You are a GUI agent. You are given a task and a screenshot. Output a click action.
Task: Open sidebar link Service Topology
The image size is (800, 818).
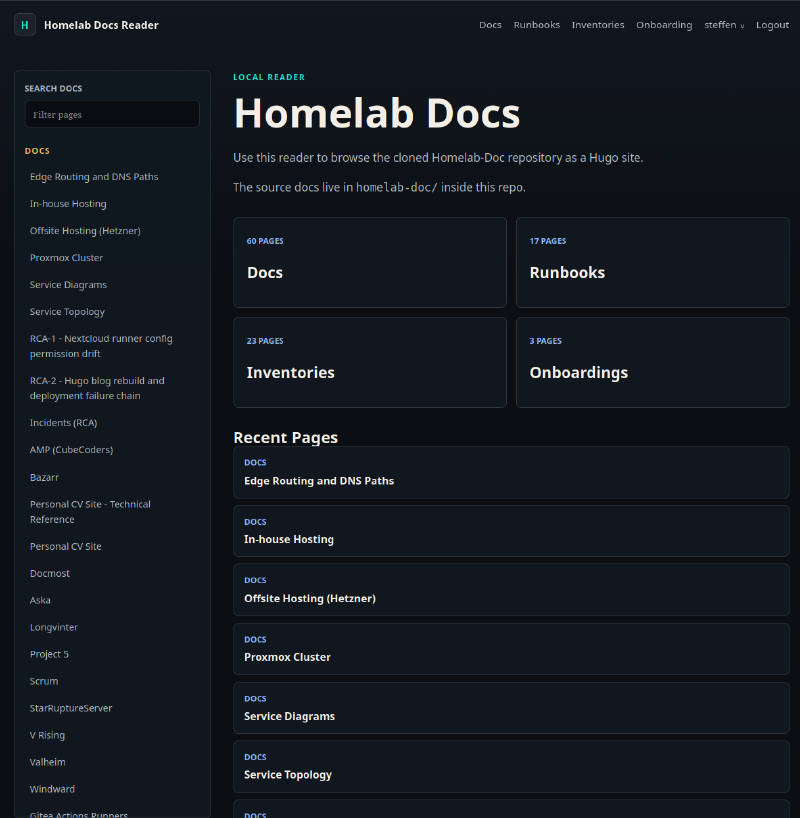point(67,312)
